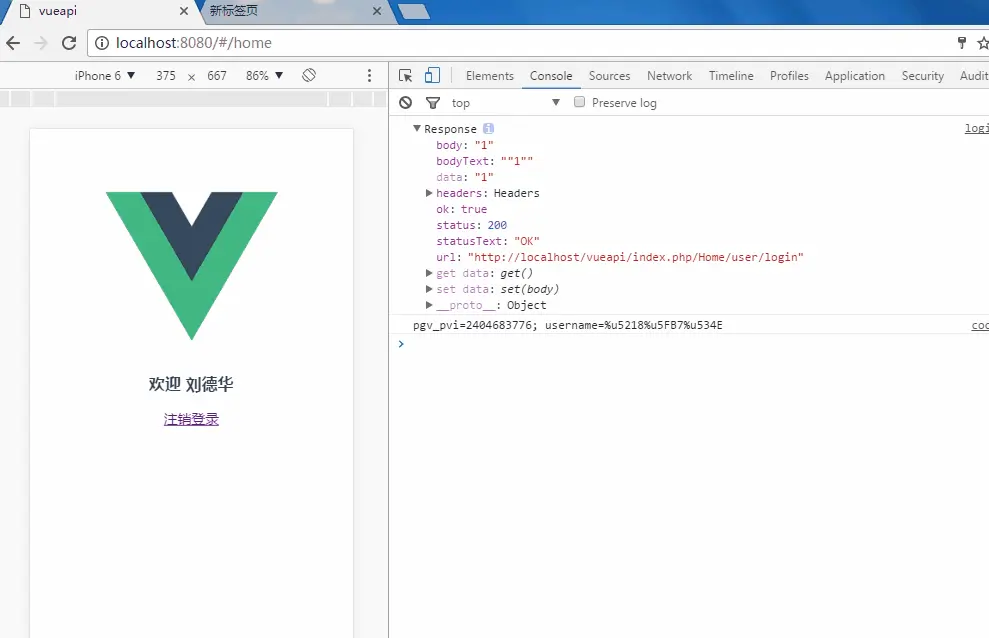This screenshot has width=989, height=638.
Task: Select the url login string value
Action: 636,257
